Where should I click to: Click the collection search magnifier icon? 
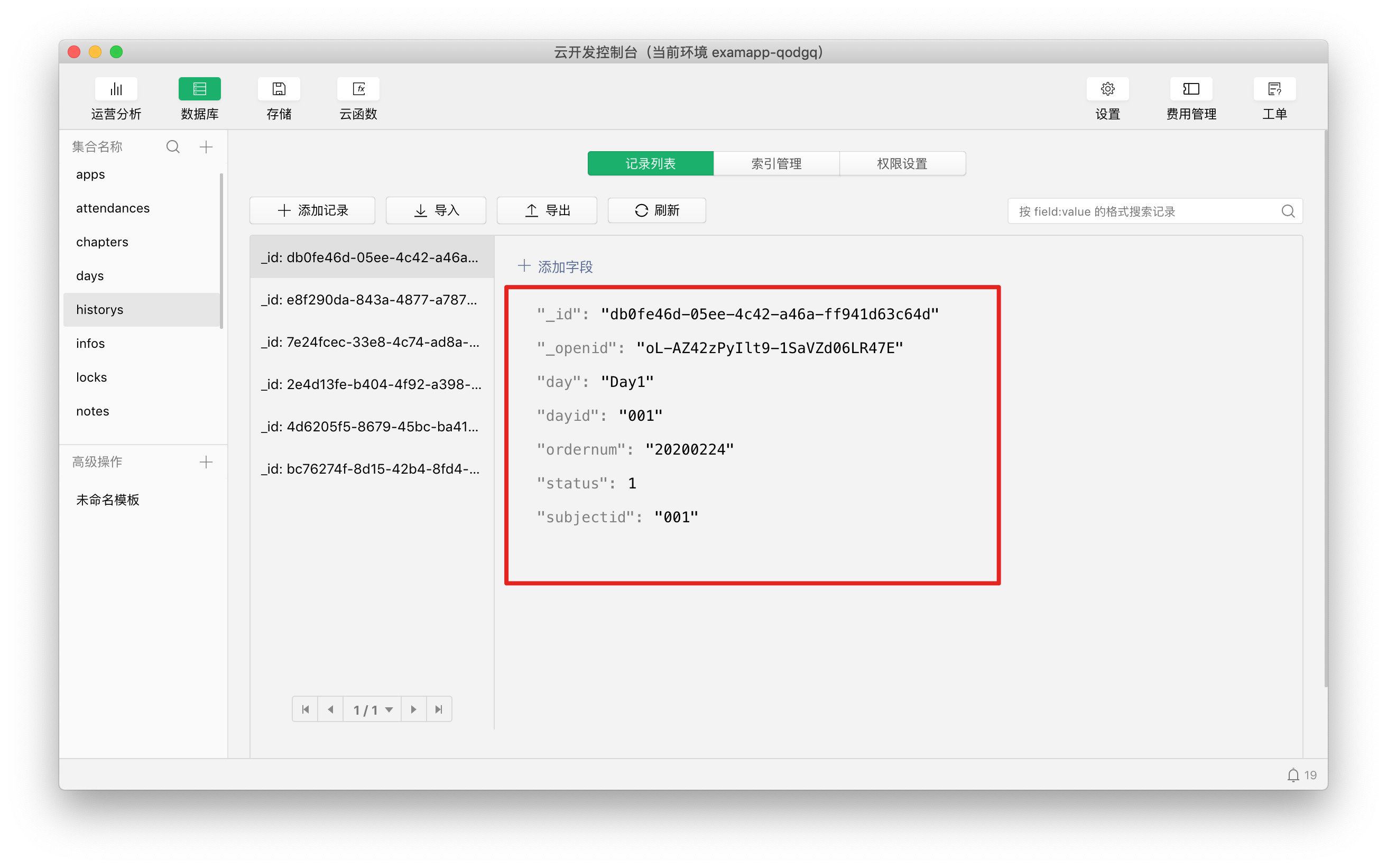173,147
